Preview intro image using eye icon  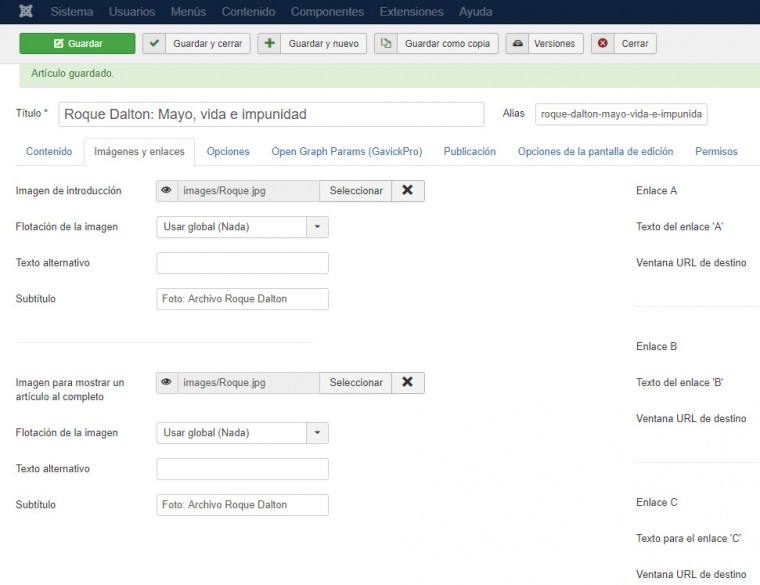tap(167, 191)
